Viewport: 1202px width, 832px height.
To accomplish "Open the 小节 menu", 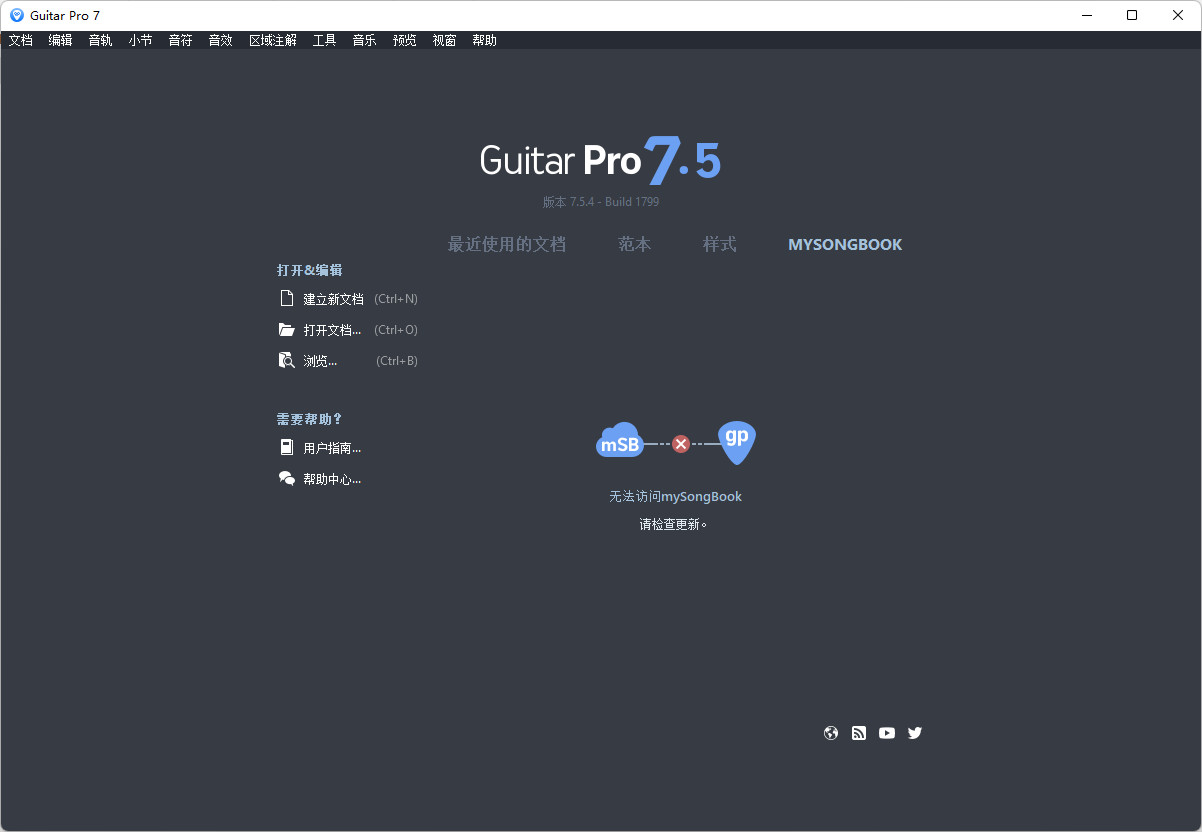I will coord(141,41).
